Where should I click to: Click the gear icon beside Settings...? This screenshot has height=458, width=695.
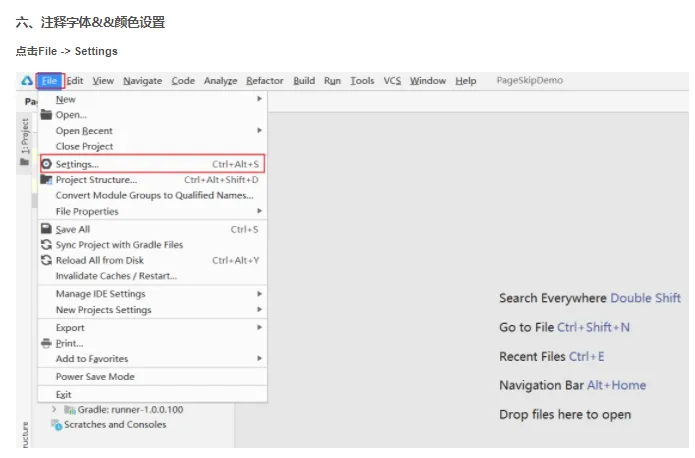point(47,164)
